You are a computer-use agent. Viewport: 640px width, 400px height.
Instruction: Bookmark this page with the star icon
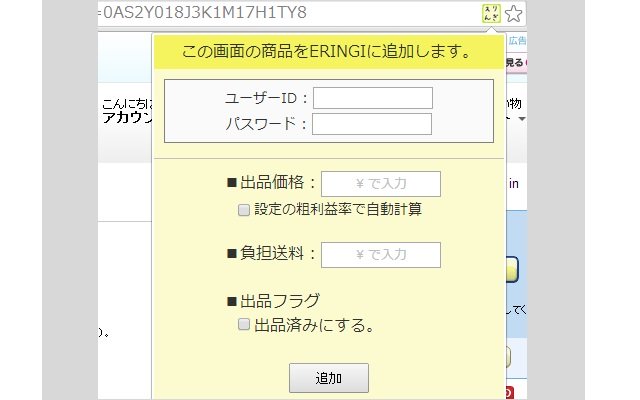pyautogui.click(x=513, y=13)
